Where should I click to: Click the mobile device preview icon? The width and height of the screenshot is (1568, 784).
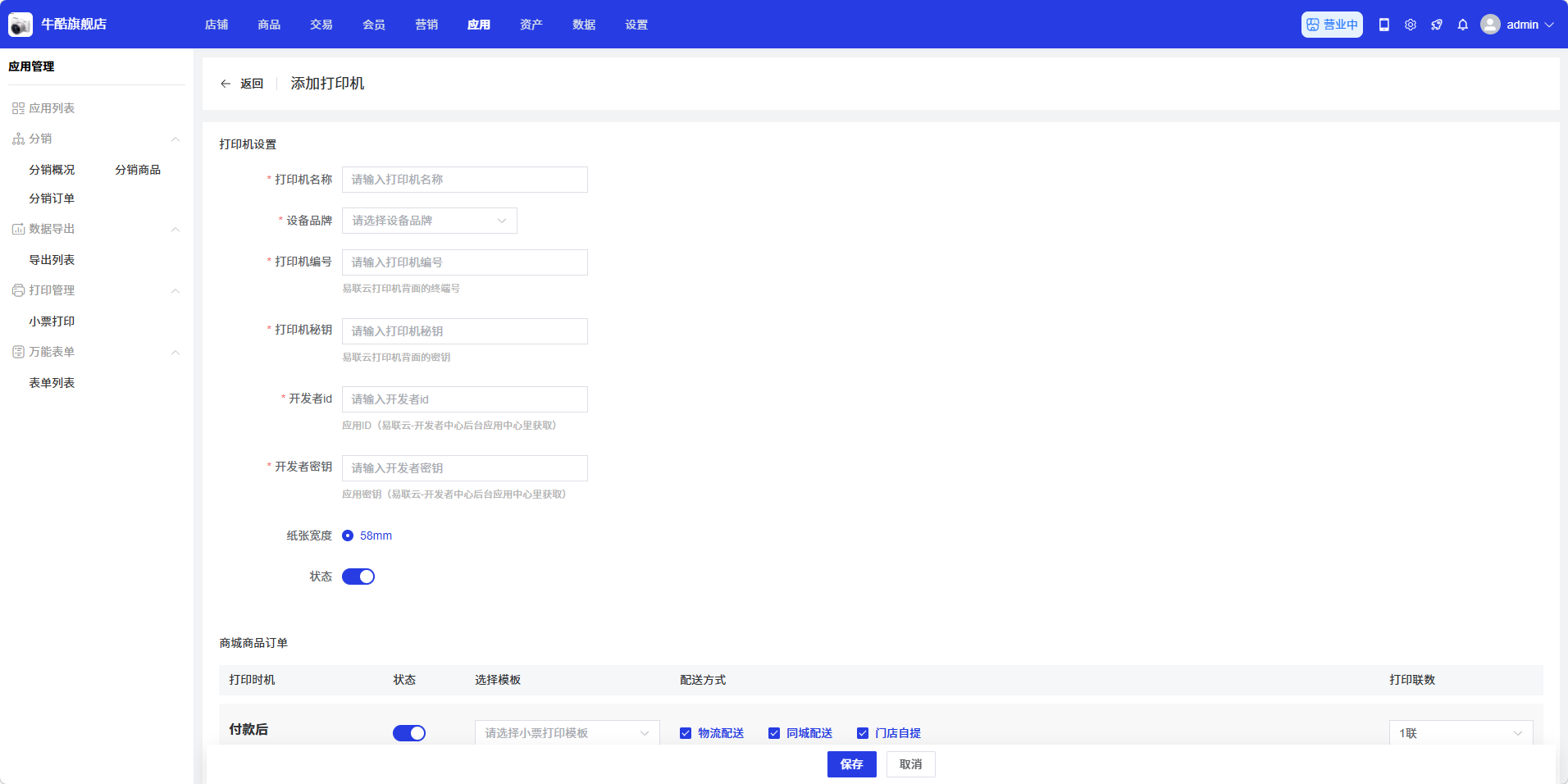point(1384,25)
